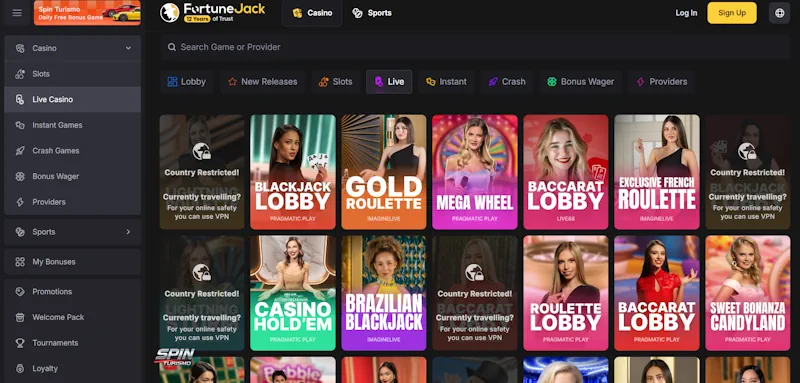The width and height of the screenshot is (800, 383).
Task: Click the search magnifier icon
Action: tap(172, 47)
